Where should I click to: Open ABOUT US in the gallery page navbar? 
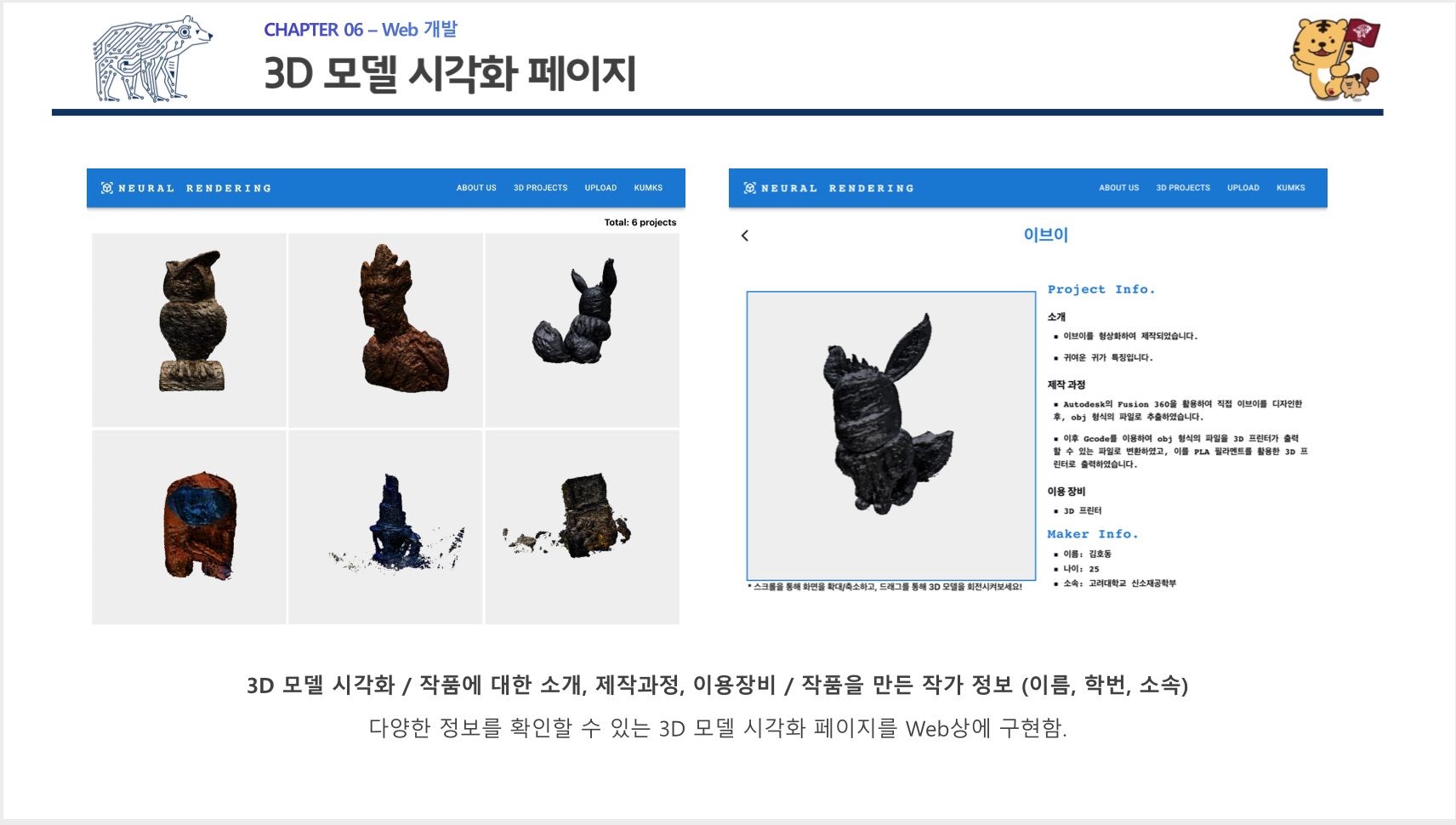(476, 188)
